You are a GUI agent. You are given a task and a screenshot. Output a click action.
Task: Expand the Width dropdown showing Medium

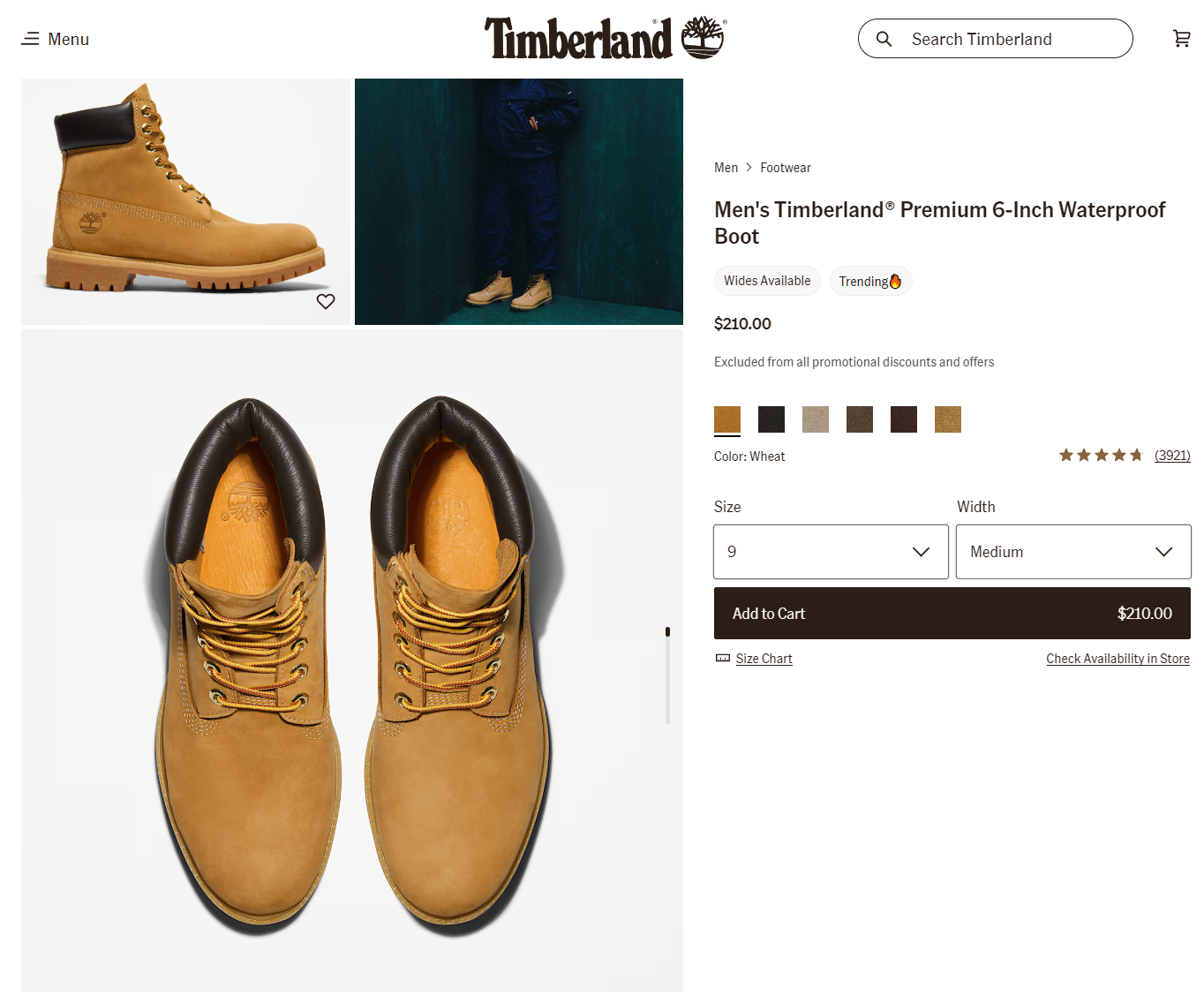click(x=1072, y=552)
